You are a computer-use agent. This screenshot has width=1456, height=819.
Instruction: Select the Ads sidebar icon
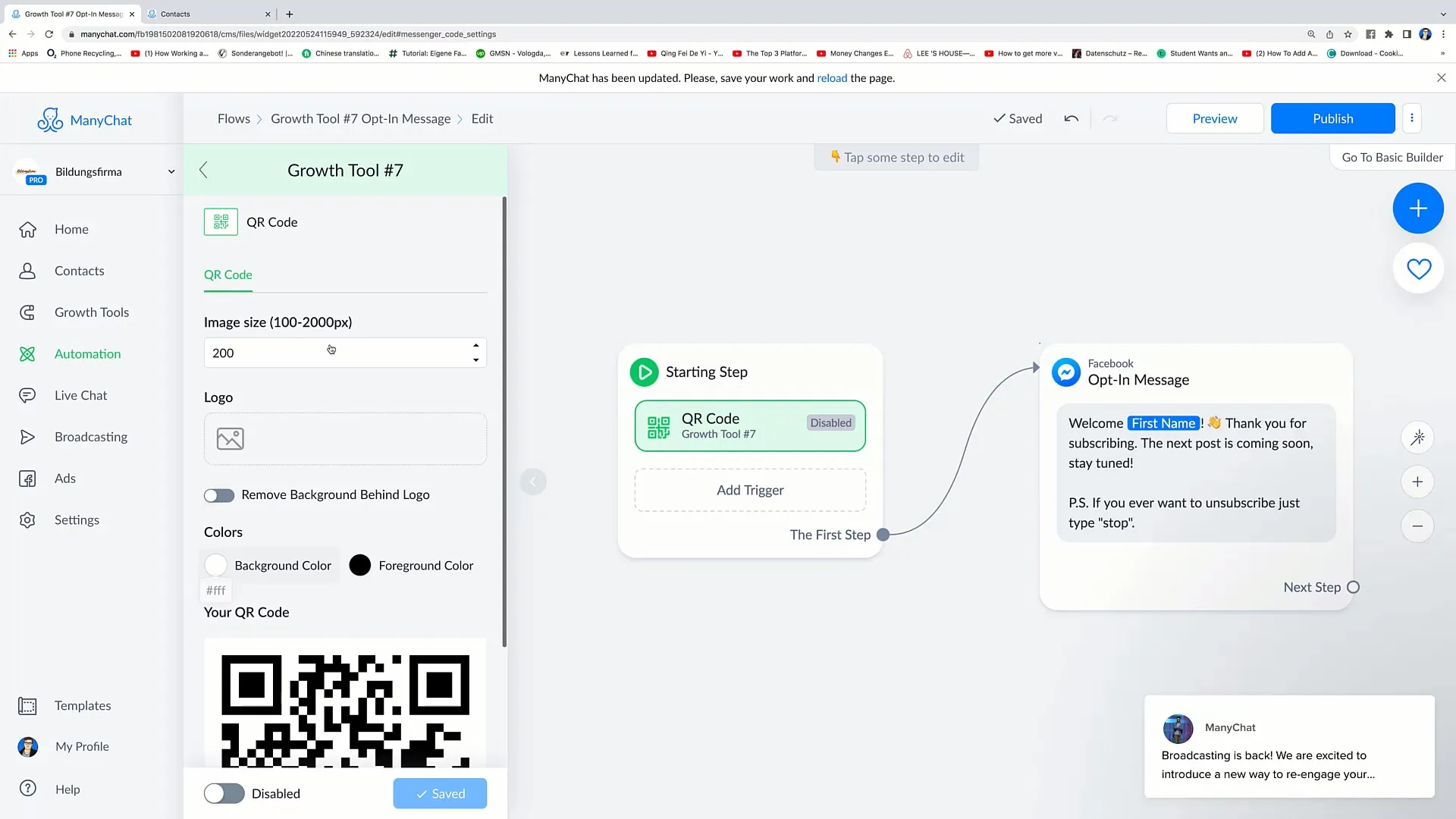27,478
